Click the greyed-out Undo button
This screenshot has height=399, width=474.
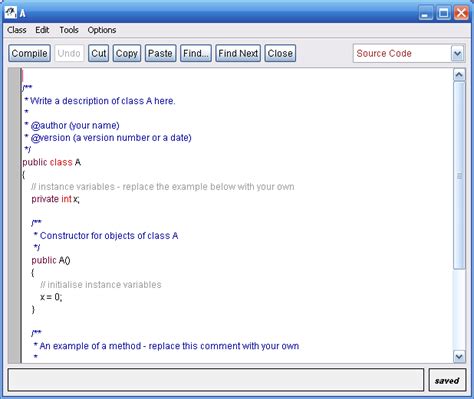tap(69, 53)
